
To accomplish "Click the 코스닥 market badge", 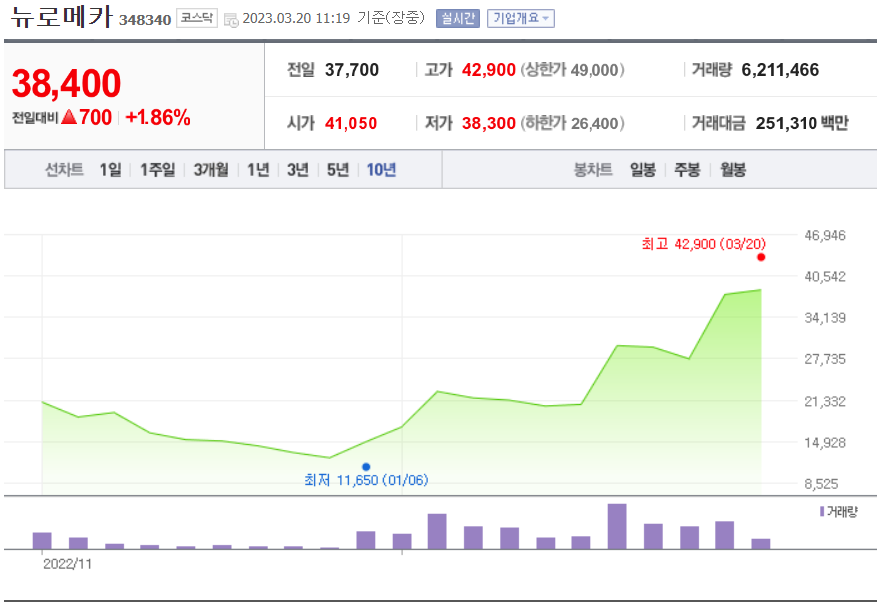I will [x=197, y=18].
